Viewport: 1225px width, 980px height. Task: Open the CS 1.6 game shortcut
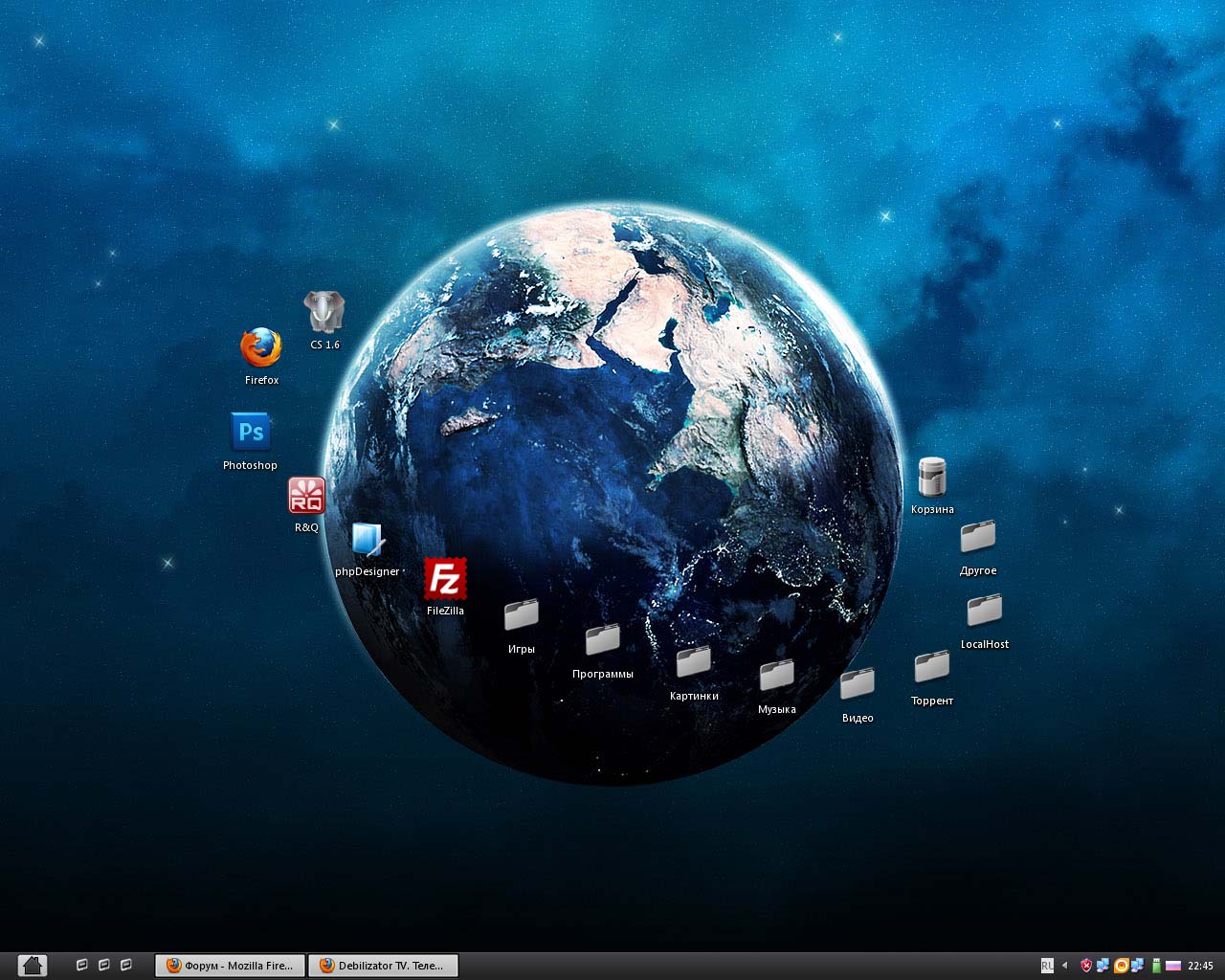coord(323,313)
